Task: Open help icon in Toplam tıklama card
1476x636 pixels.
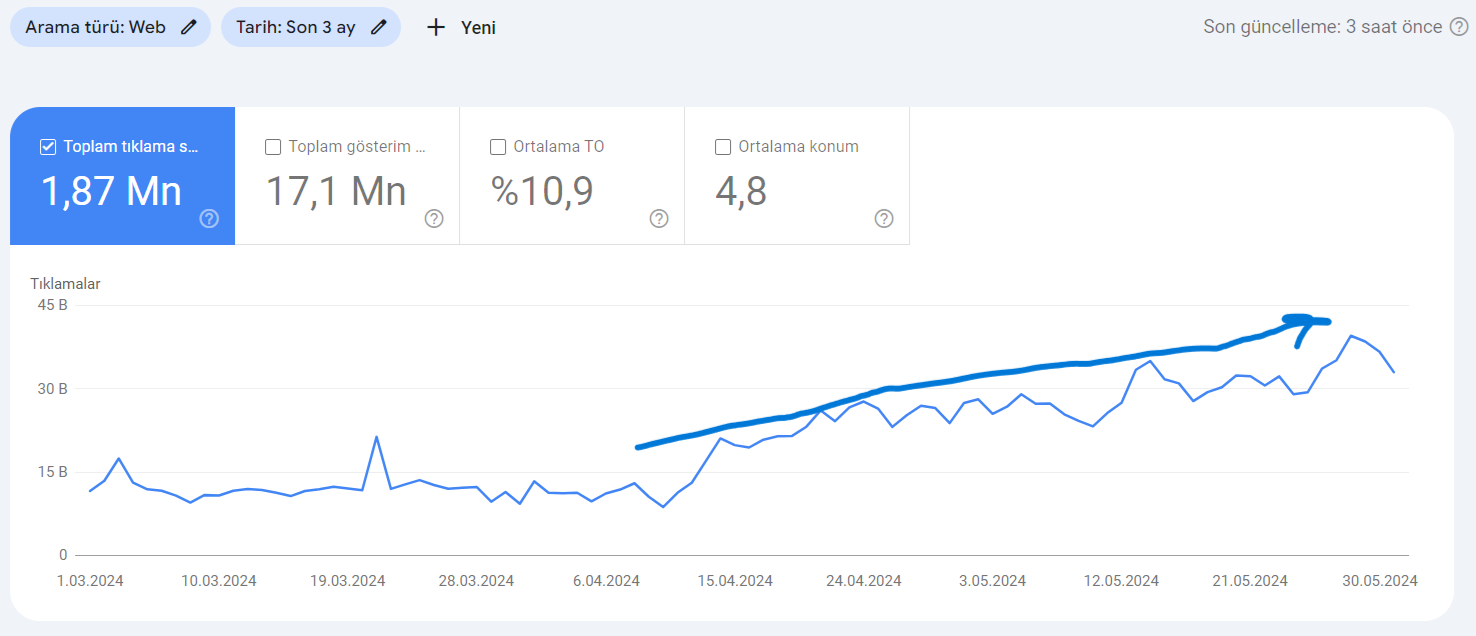Action: coord(209,218)
